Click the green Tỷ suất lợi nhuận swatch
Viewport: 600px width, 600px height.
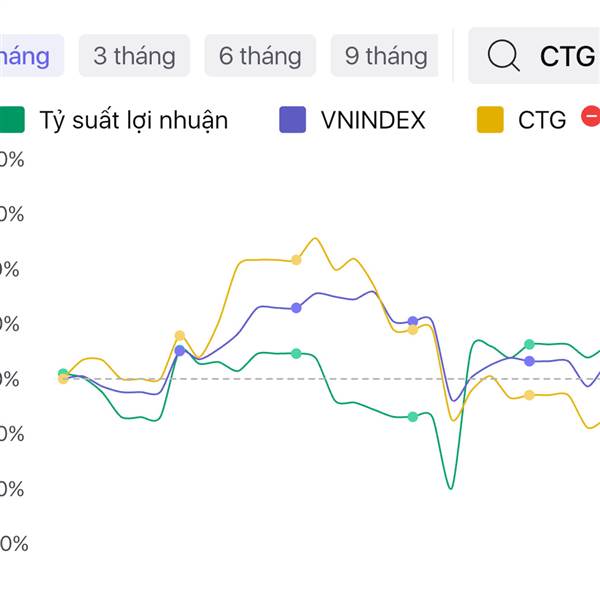point(11,121)
